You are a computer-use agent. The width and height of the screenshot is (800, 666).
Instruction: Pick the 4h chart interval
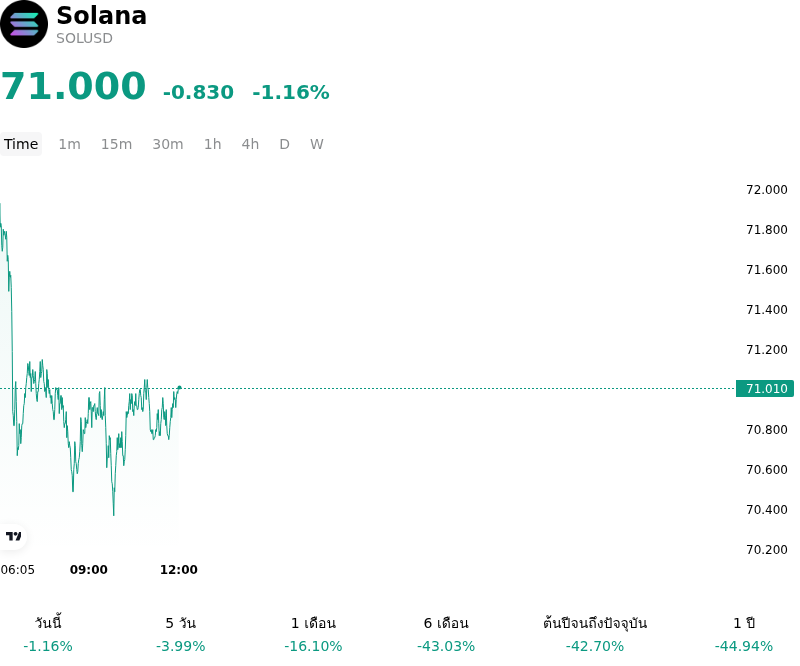[x=250, y=144]
